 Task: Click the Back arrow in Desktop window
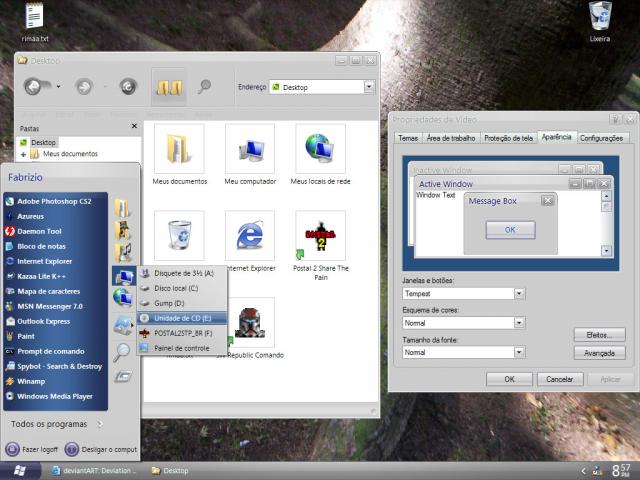point(35,87)
